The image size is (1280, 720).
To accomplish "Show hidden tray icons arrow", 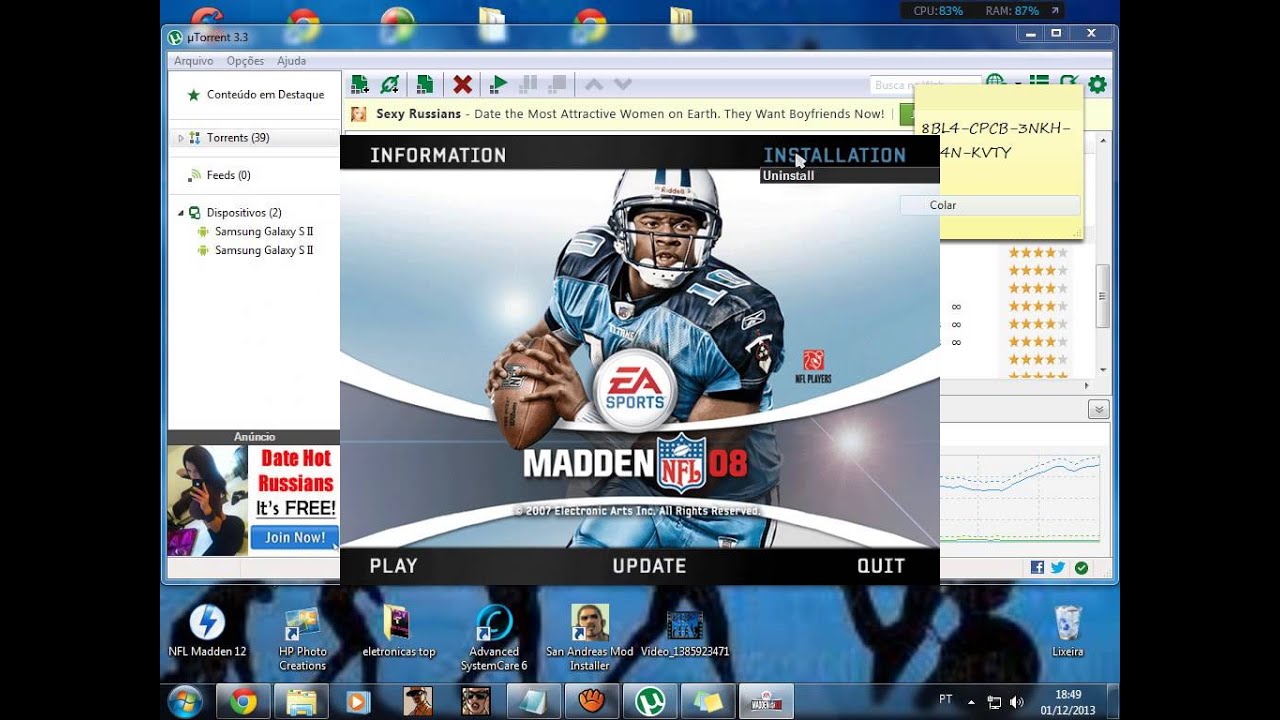I will [x=971, y=702].
